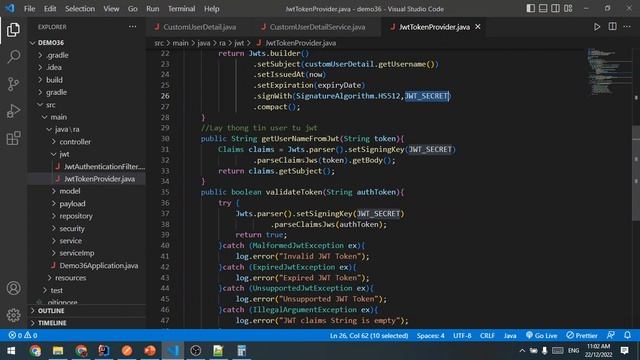Collapse the DEMO36 root folder
This screenshot has height=360, width=640.
tap(51, 42)
